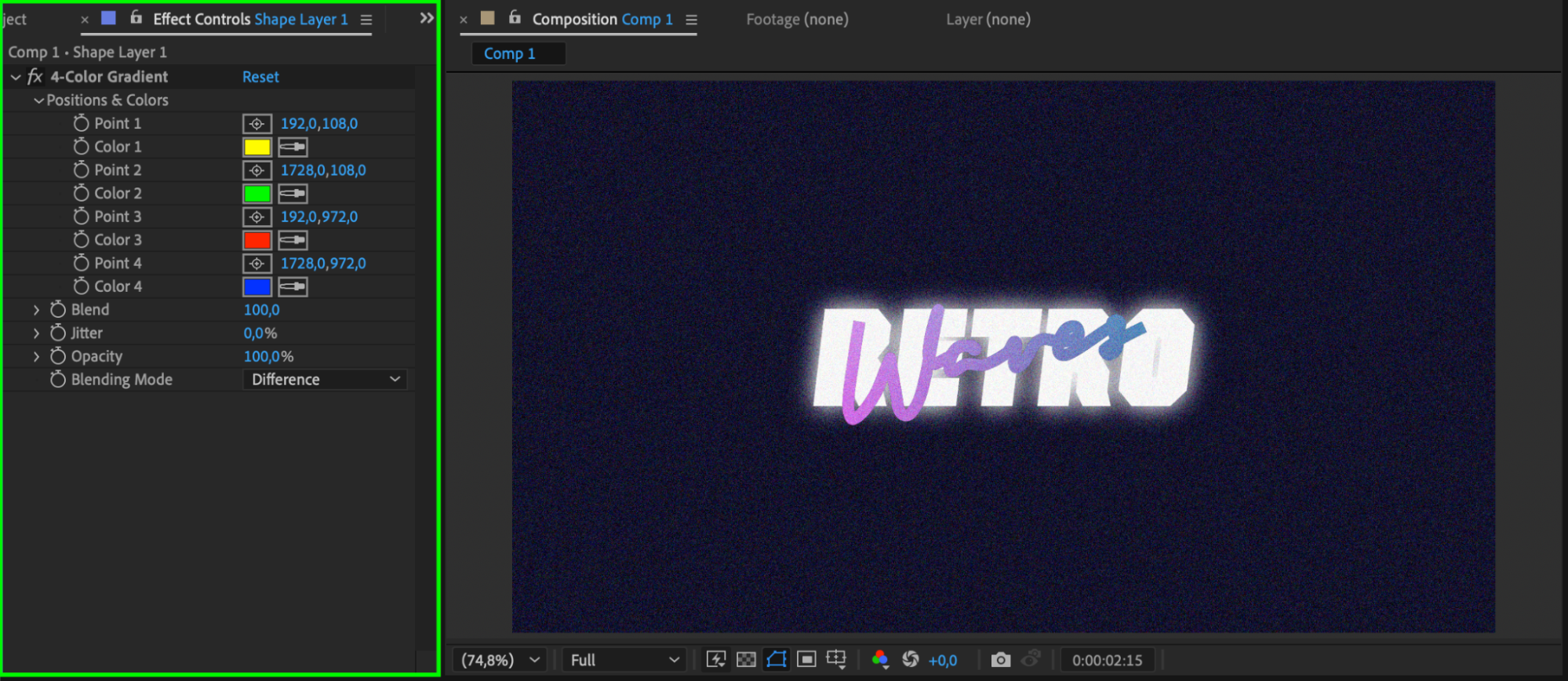Click the Point 1 crosshair picker
This screenshot has width=1568, height=681.
tap(256, 124)
